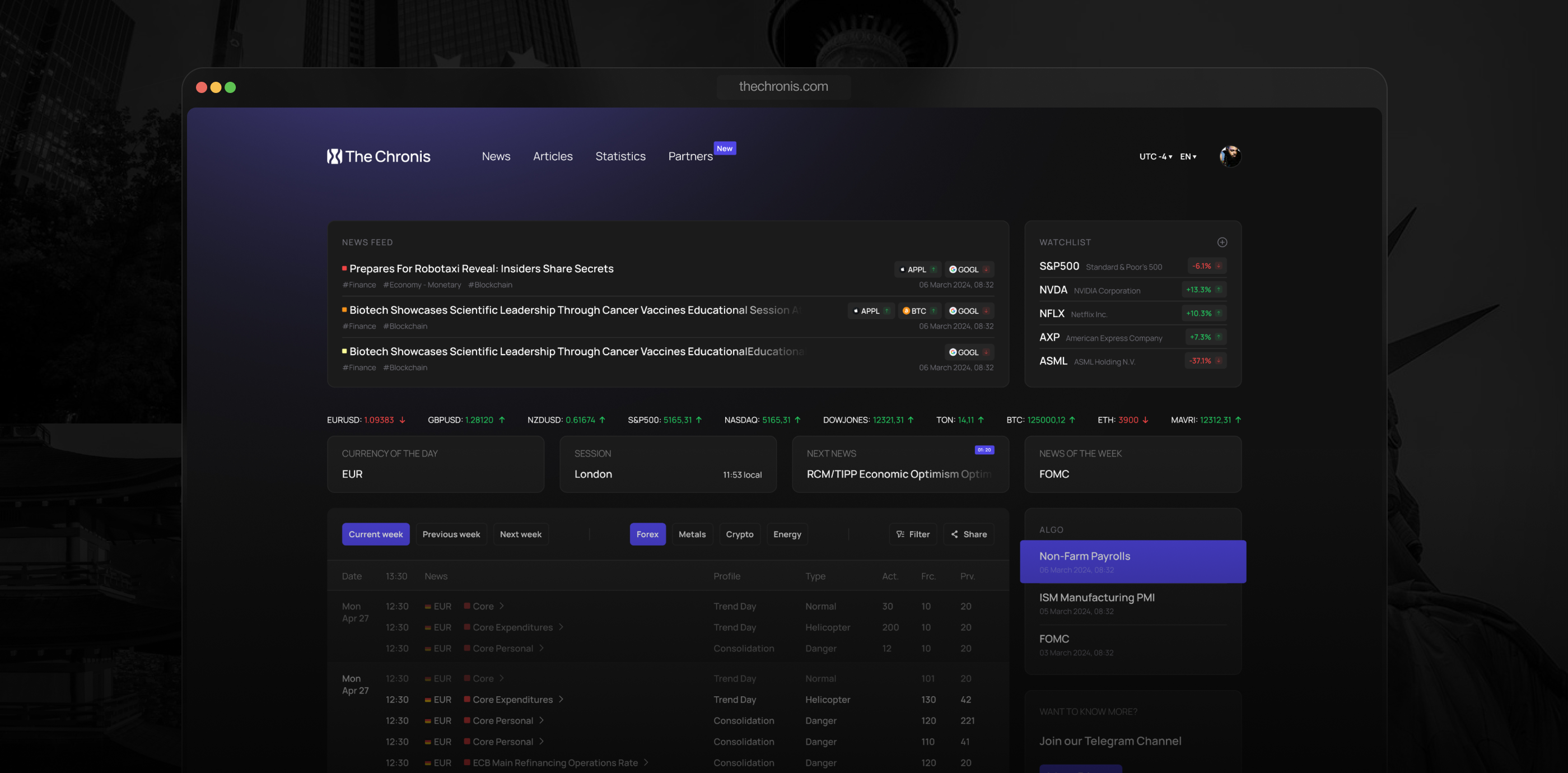Go to the Partners page

click(x=690, y=156)
